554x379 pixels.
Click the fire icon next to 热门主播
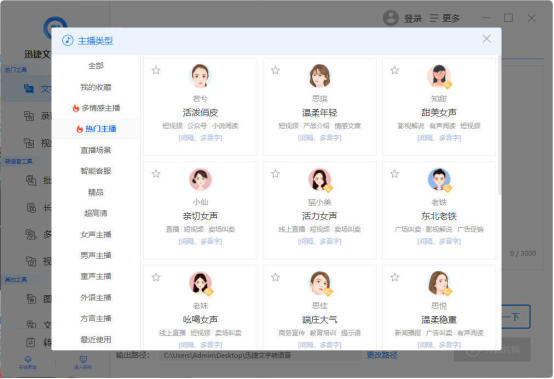[x=79, y=129]
